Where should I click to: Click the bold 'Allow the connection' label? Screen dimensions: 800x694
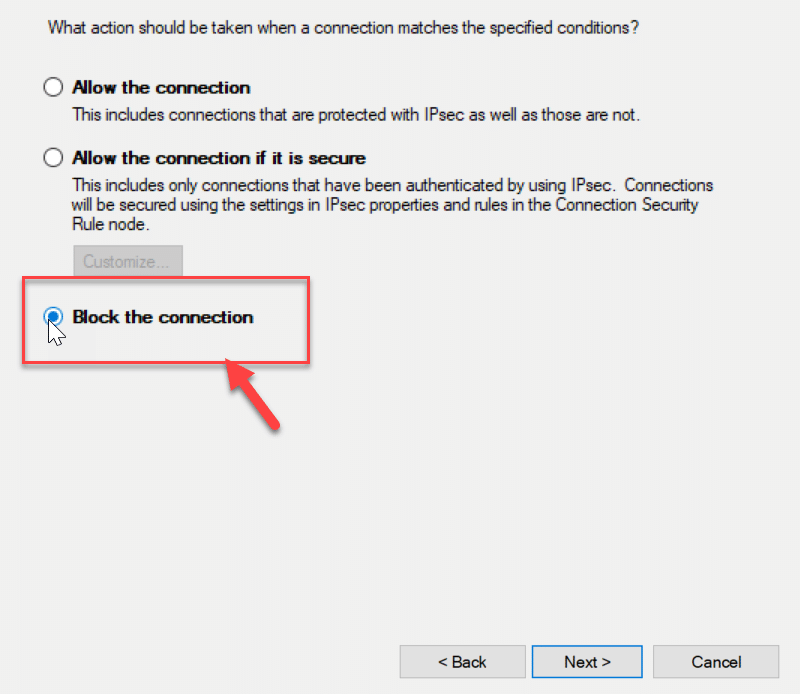(161, 88)
